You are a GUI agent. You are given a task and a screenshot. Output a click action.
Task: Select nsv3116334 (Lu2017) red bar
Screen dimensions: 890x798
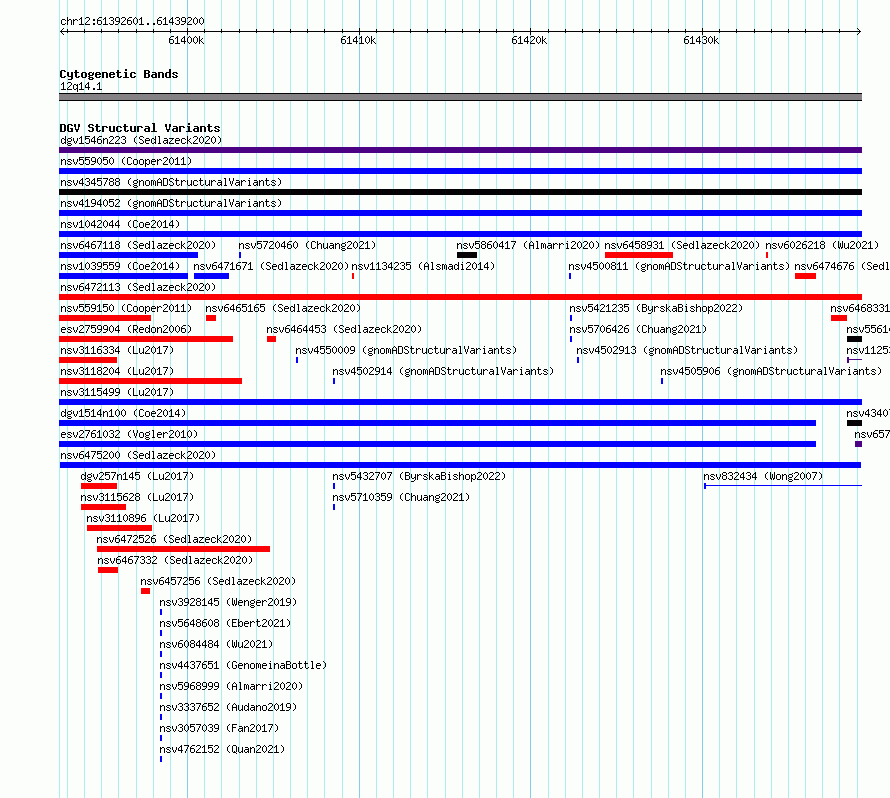[88, 360]
